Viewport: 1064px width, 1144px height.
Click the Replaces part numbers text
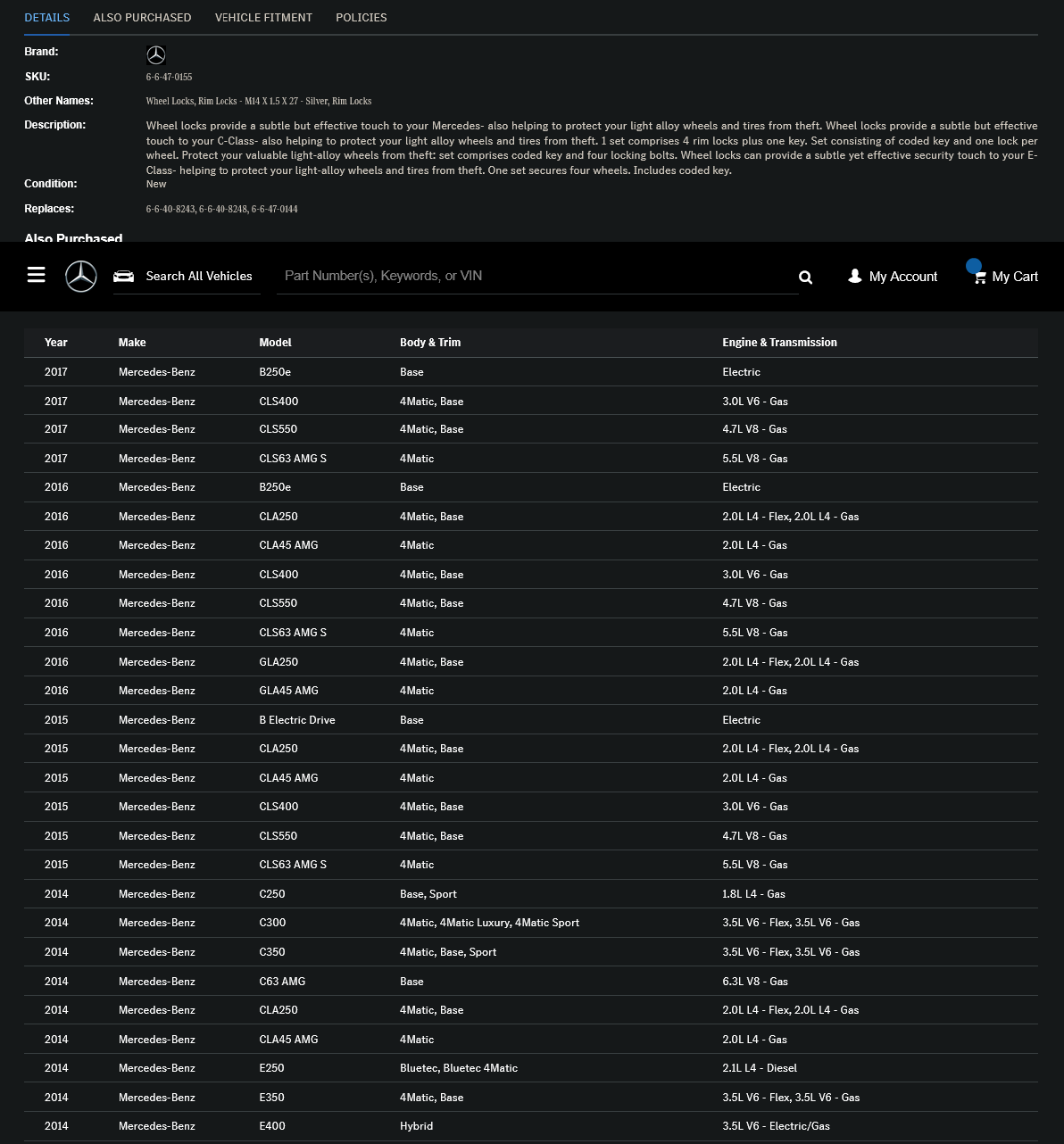(221, 209)
